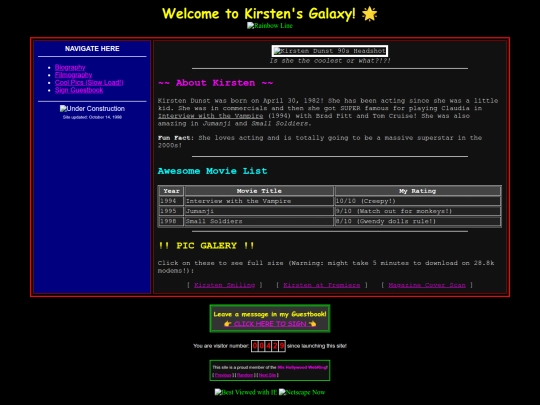Click the 8/10 (Gwendy dolls rule!) cell

[417, 221]
